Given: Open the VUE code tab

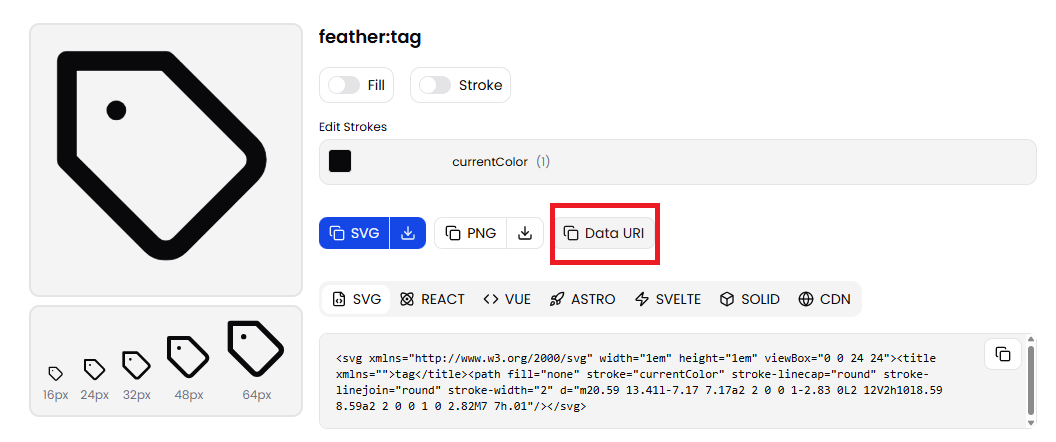Looking at the screenshot, I should click(x=507, y=299).
